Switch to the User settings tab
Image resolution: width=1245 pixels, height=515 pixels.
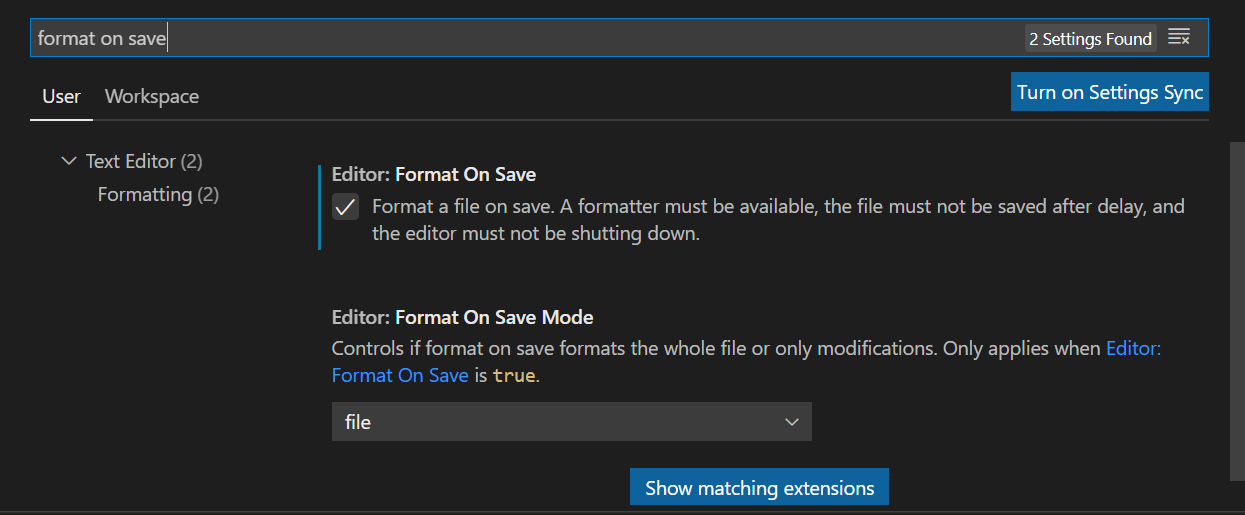pyautogui.click(x=61, y=96)
